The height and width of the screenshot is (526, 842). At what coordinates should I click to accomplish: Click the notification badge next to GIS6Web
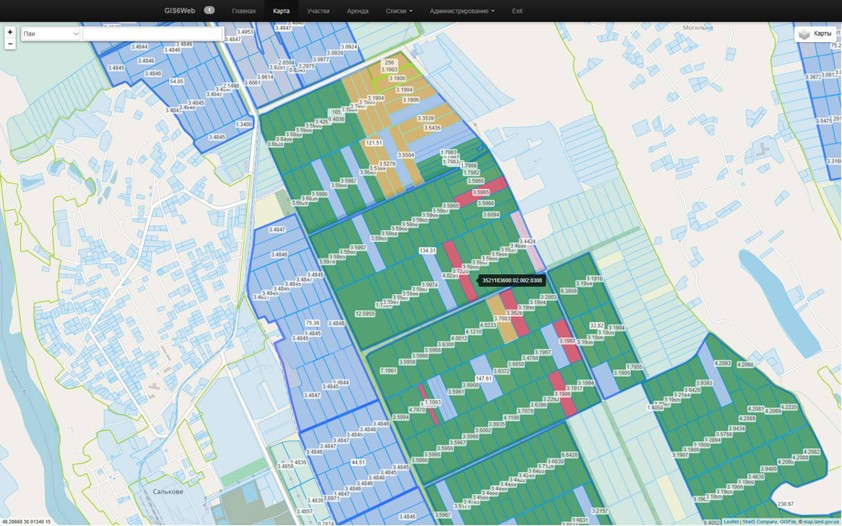tap(209, 10)
